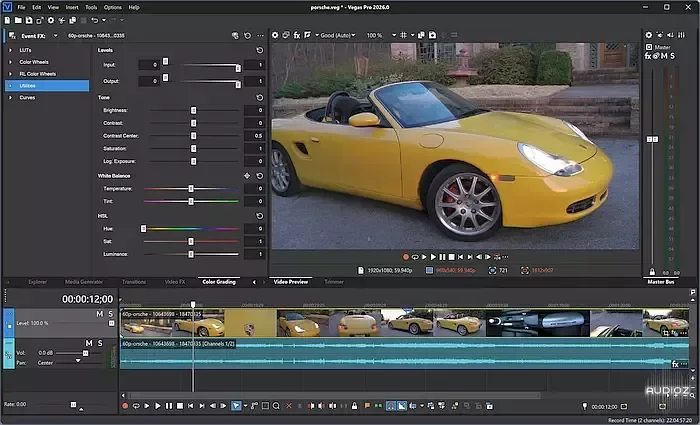700x425 pixels.
Task: Reset the White Balance section
Action: click(259, 176)
